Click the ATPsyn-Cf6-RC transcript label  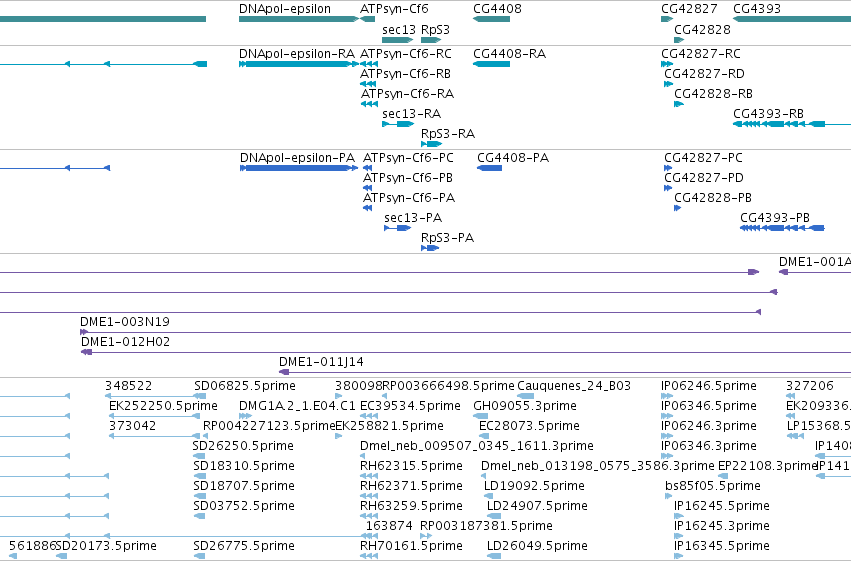pyautogui.click(x=405, y=54)
